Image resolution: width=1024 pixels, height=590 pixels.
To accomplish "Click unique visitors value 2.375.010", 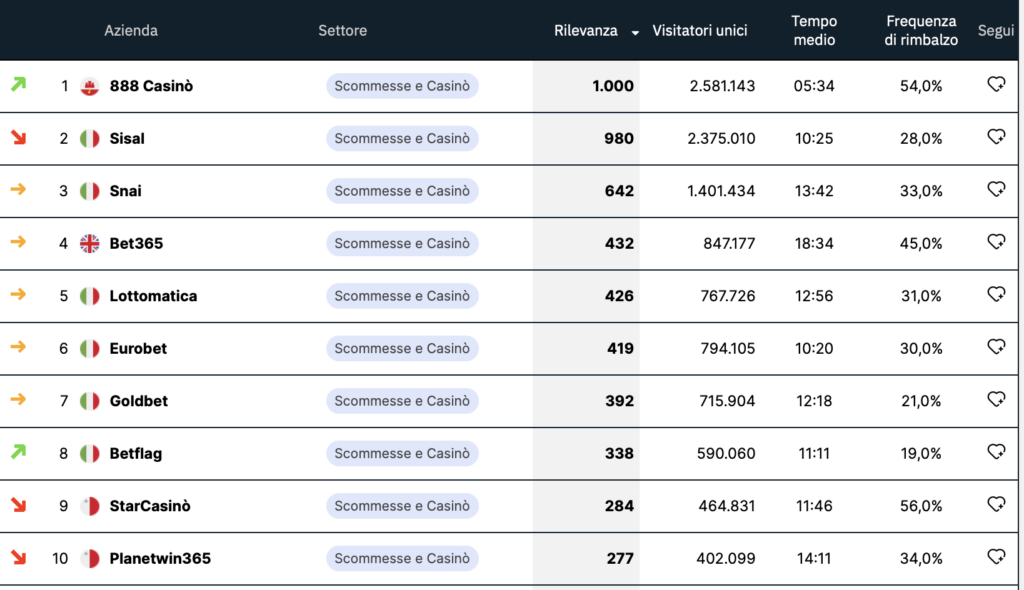I will pos(721,139).
